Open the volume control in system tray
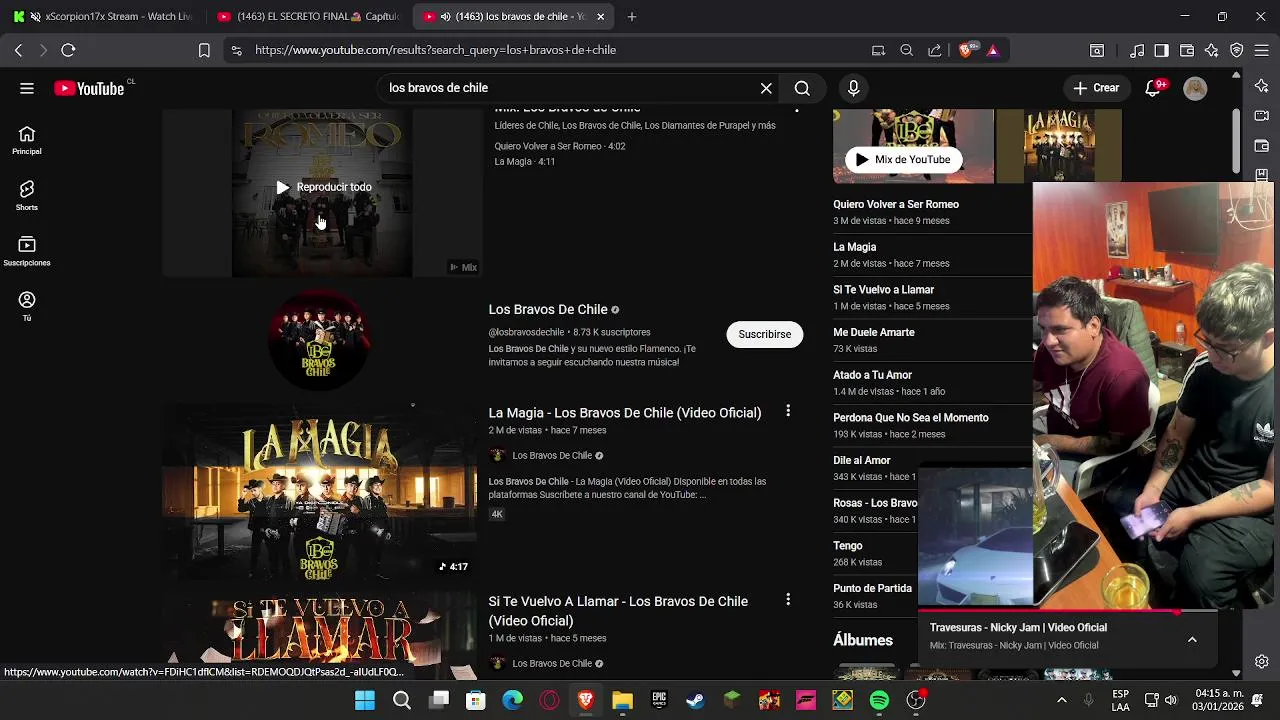 1171,700
